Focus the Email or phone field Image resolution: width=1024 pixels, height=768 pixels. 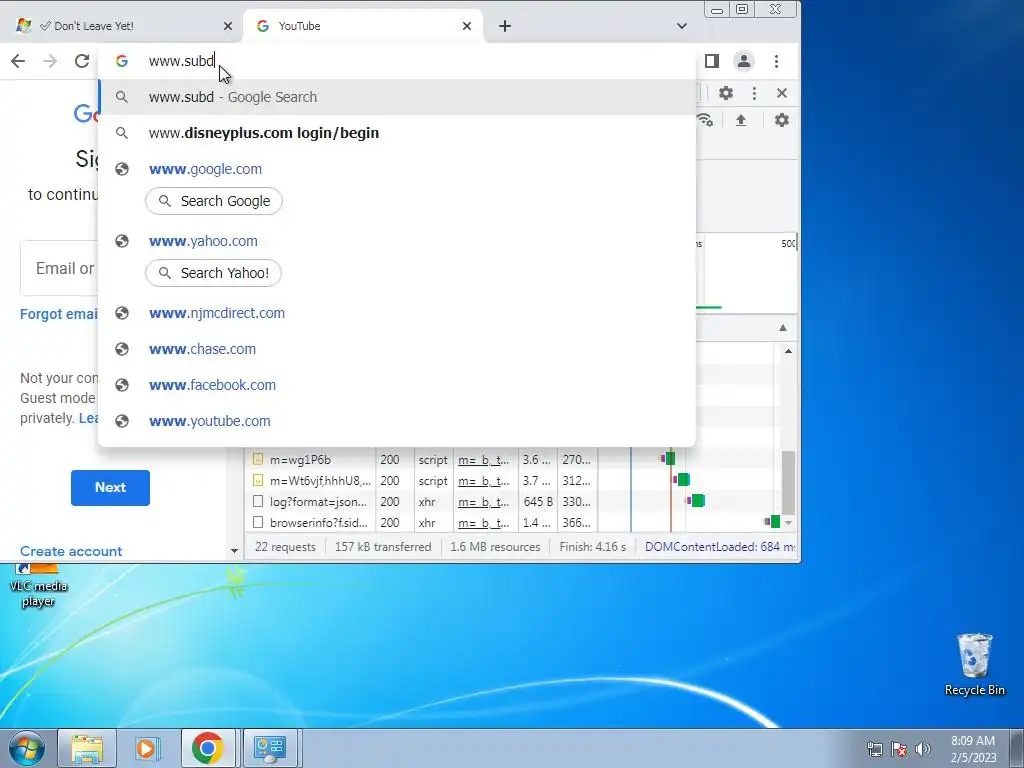click(59, 268)
